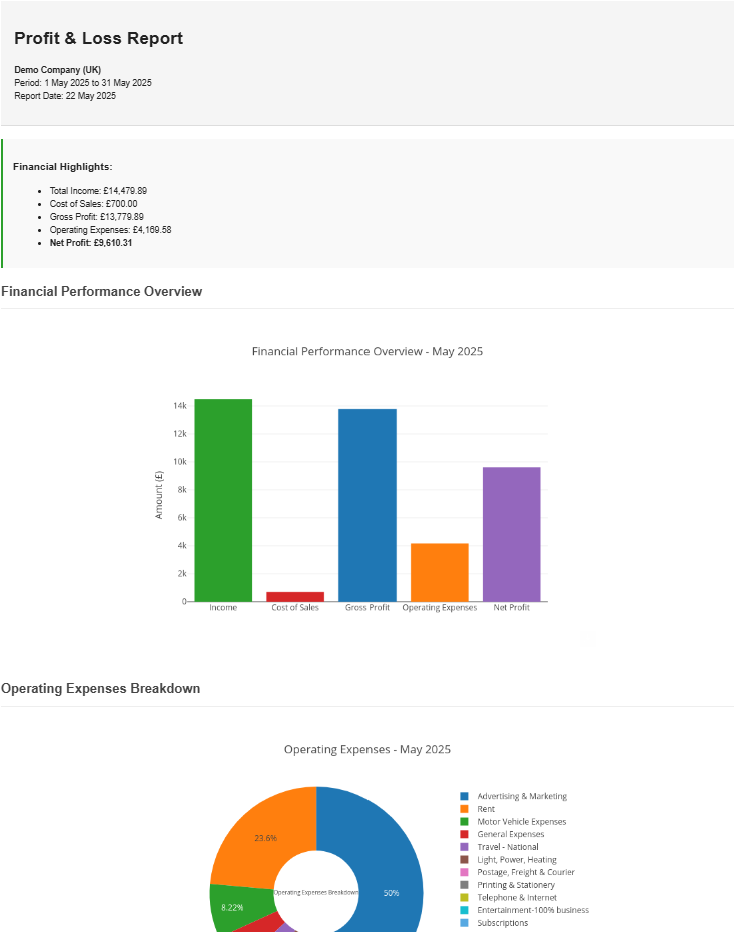
Task: Click the Telephone & Internet legend color swatch
Action: 464,898
